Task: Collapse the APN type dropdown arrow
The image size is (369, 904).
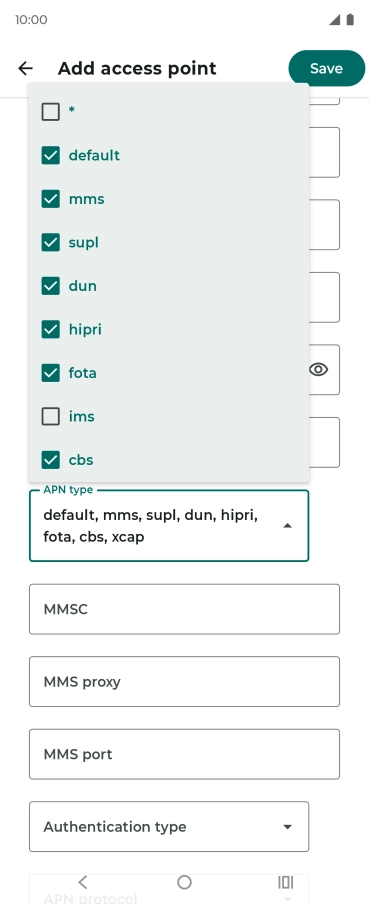Action: click(287, 526)
